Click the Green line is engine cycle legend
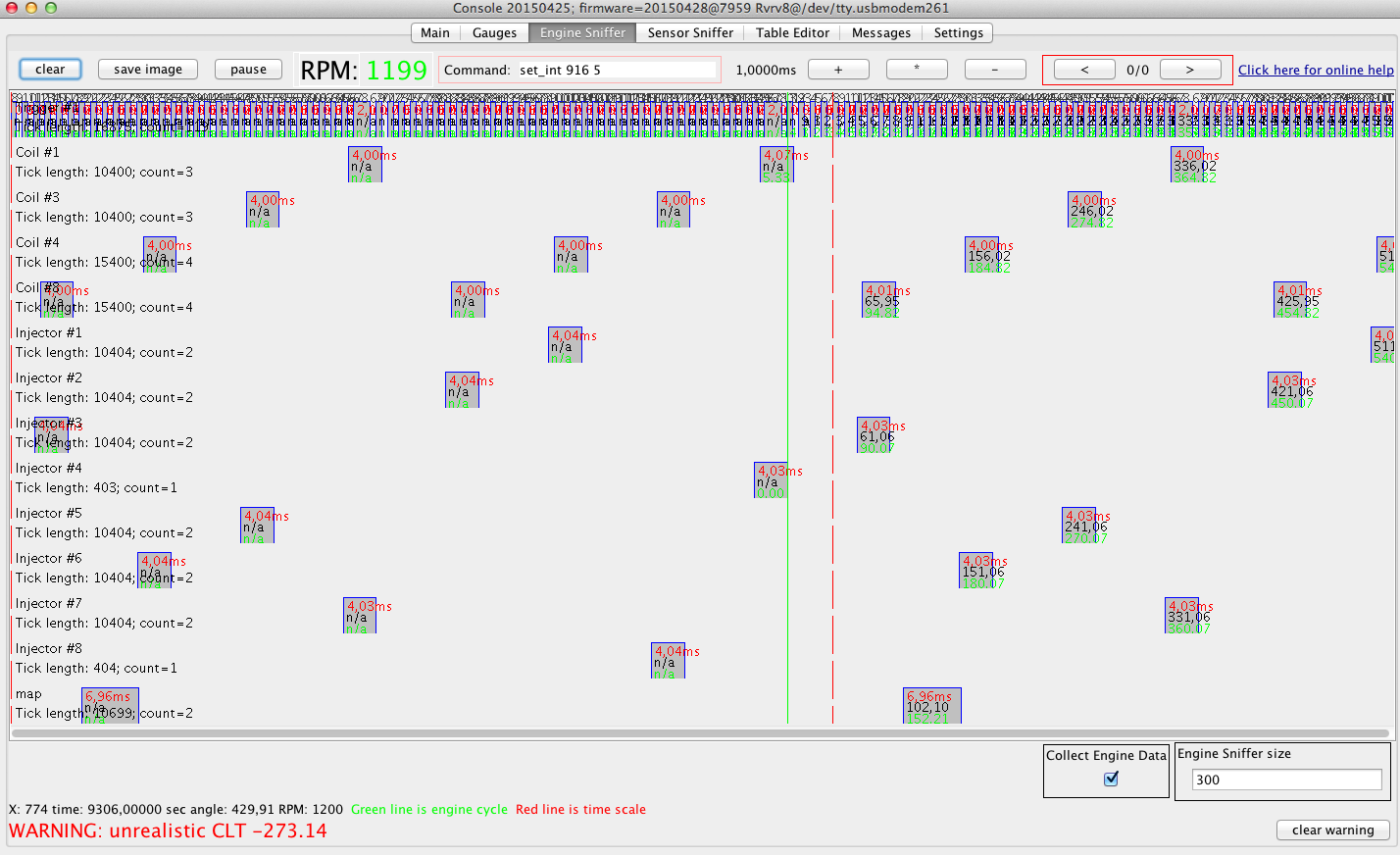1400x855 pixels. [x=429, y=809]
